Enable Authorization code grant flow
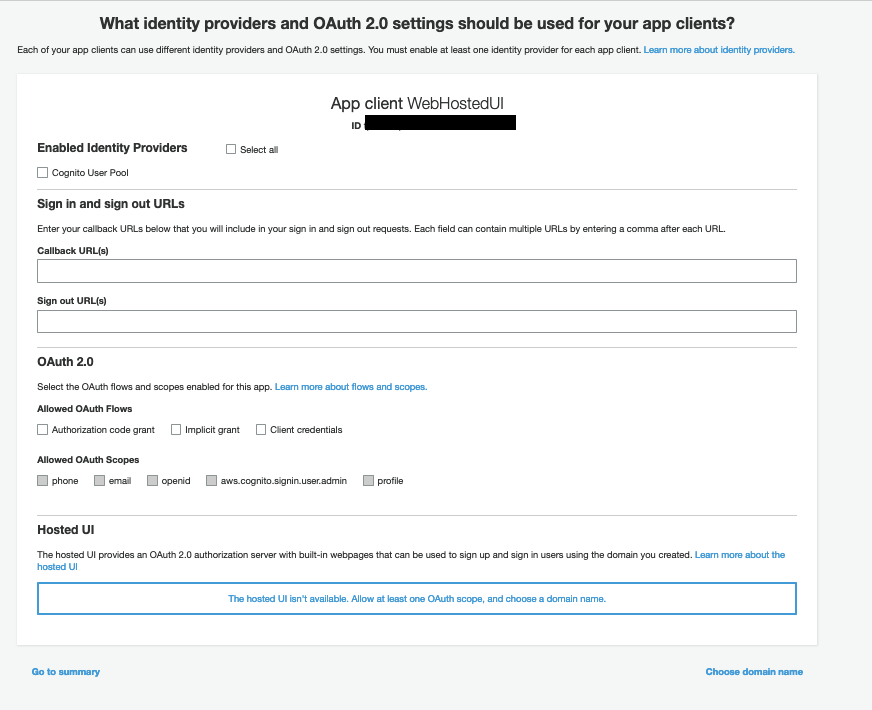Screen dimensions: 872x710 coord(43,430)
